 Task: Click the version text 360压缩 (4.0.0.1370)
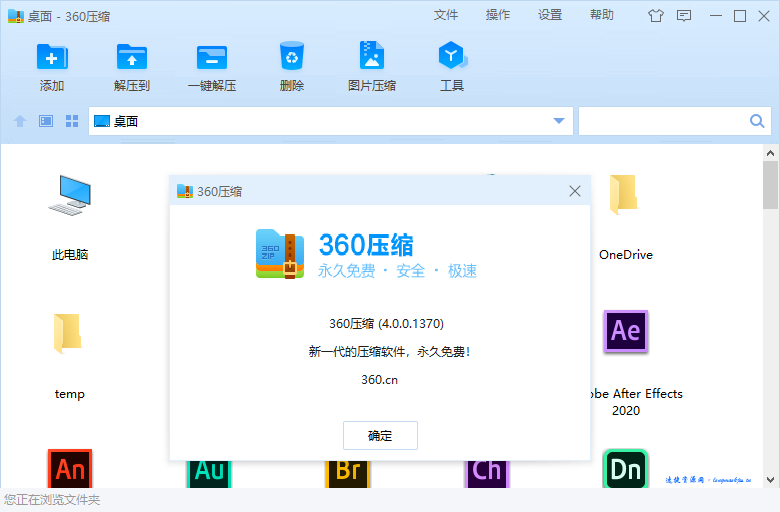pyautogui.click(x=386, y=324)
